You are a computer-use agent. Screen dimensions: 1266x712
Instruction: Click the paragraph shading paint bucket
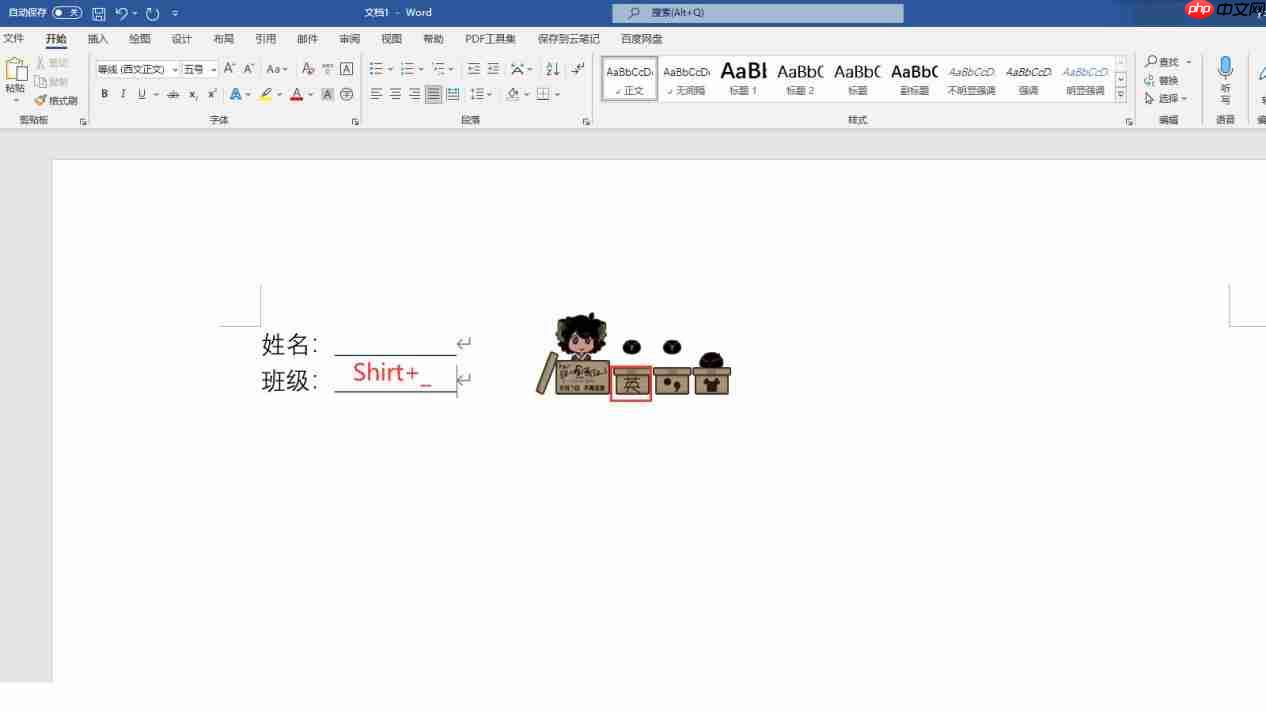513,94
